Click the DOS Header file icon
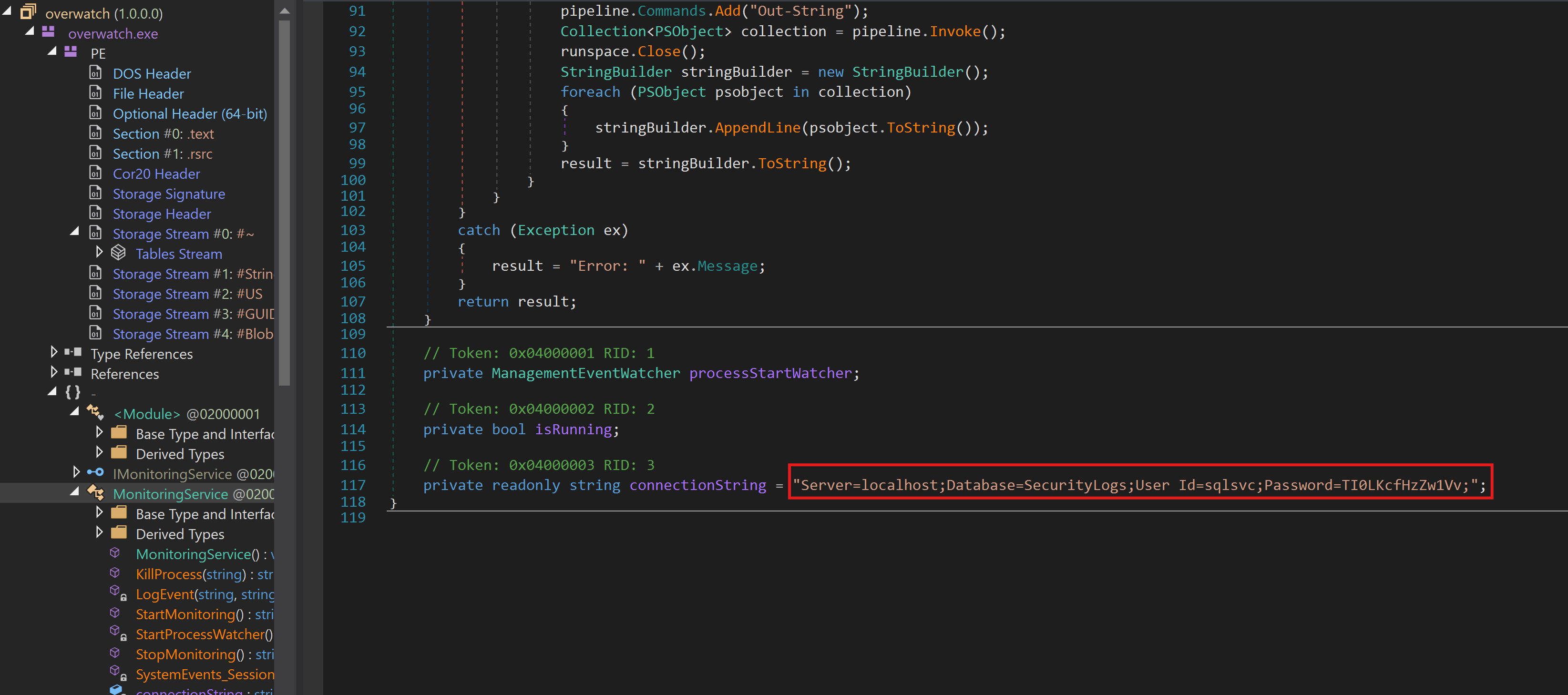This screenshot has width=1568, height=695. 95,73
